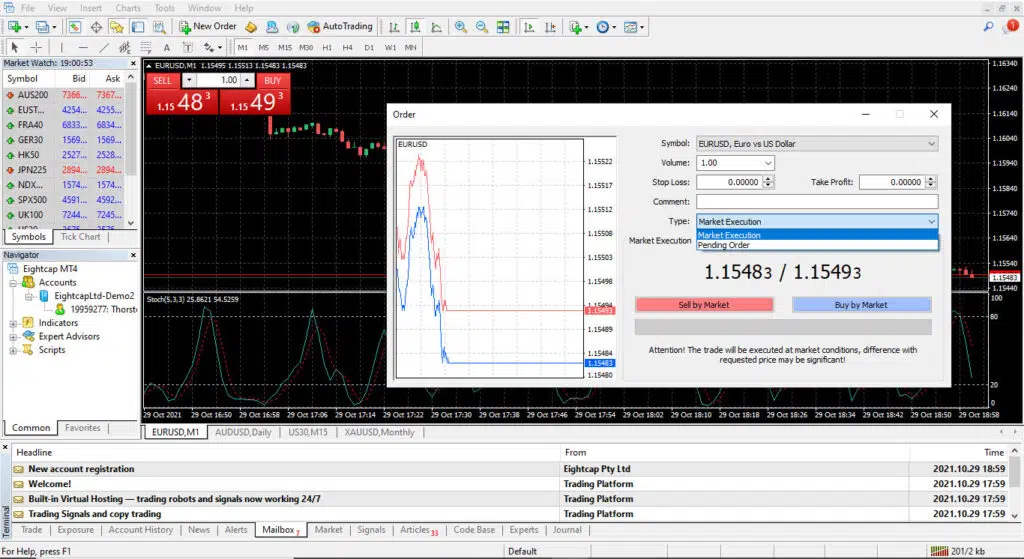The width and height of the screenshot is (1024, 559).
Task: Click the notification alert icon
Action: [x=1012, y=26]
